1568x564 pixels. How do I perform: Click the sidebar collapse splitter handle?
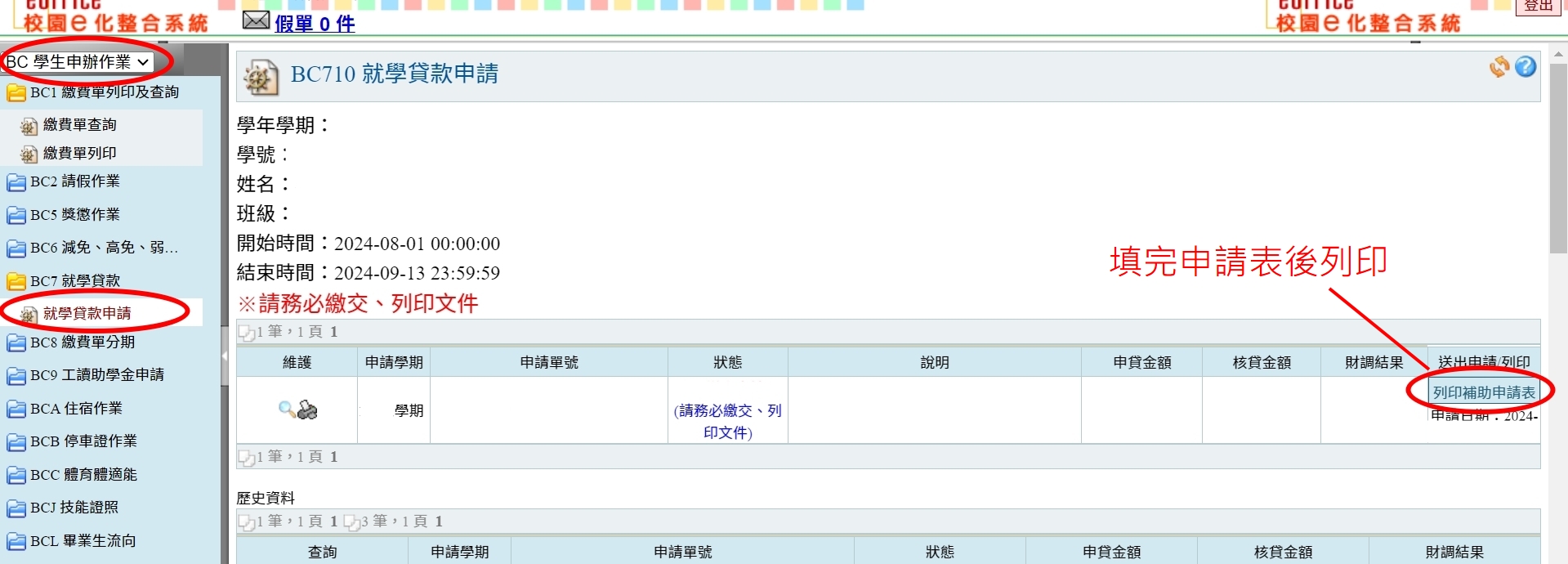pyautogui.click(x=224, y=356)
